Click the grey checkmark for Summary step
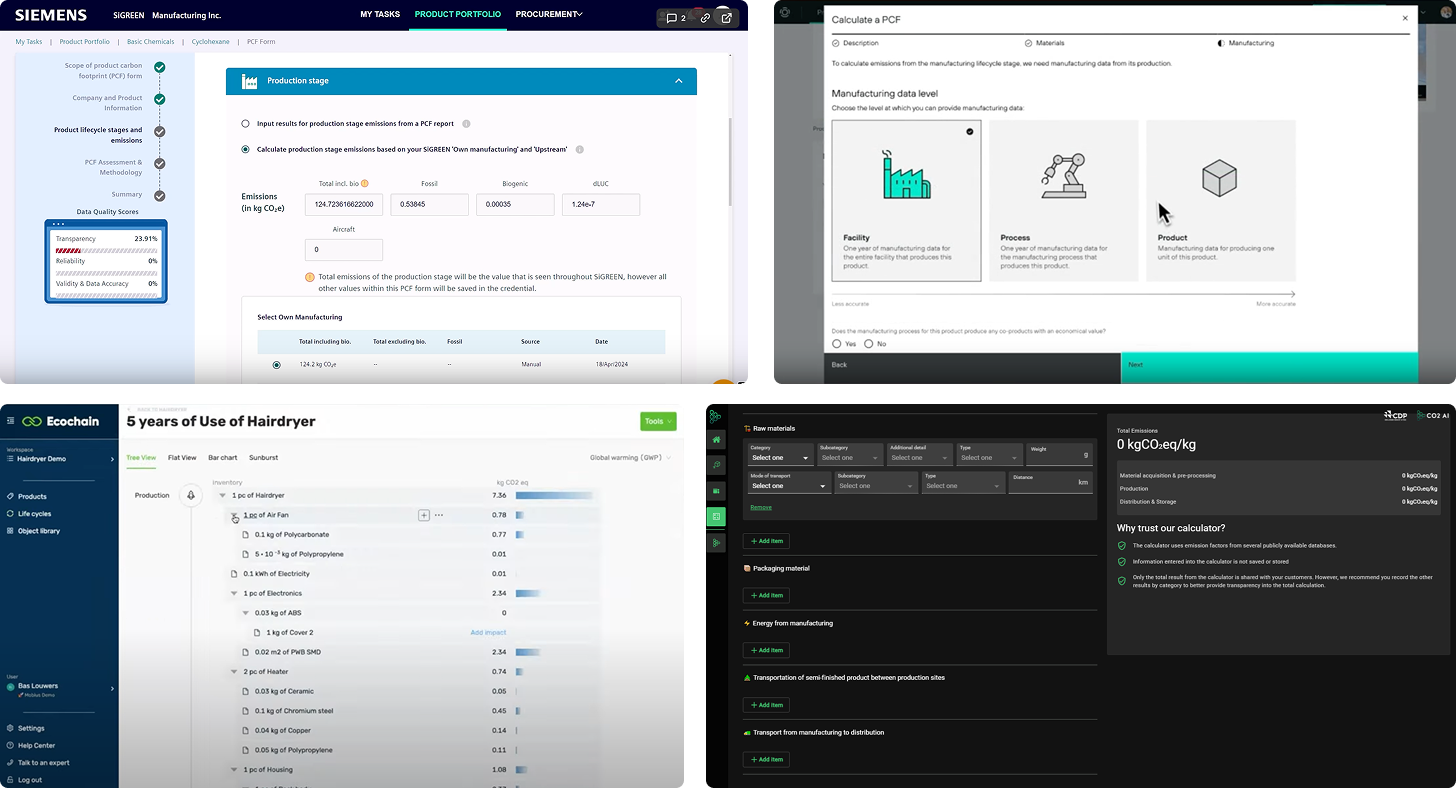Image resolution: width=1456 pixels, height=788 pixels. tap(159, 195)
